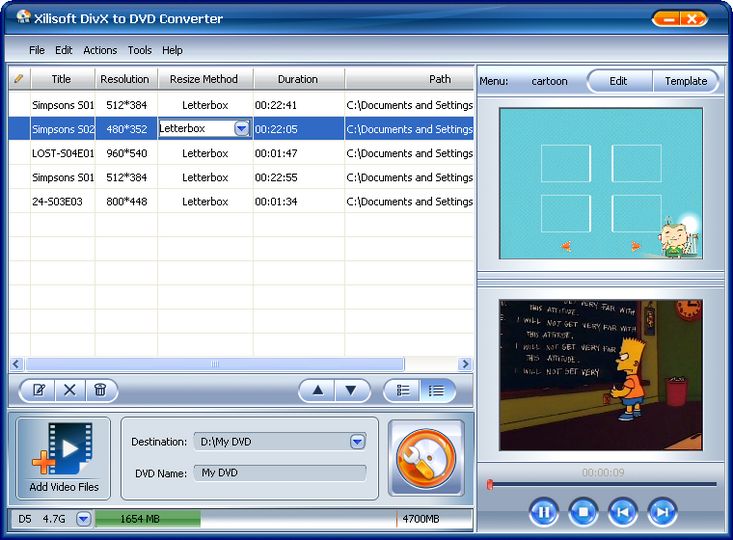Click the edit properties pencil-on-page icon

pos(39,390)
